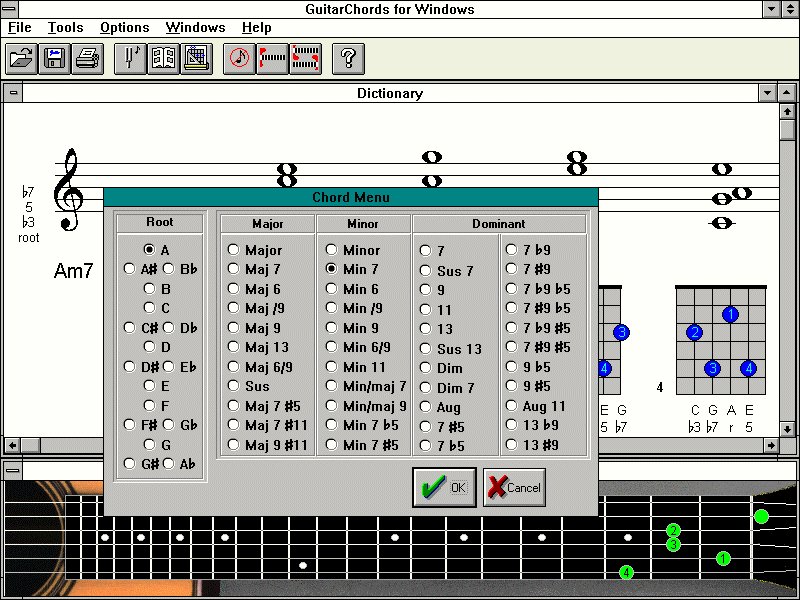Choose the 7 b9 chord option
Screen dimensions: 800x600
pyautogui.click(x=528, y=249)
